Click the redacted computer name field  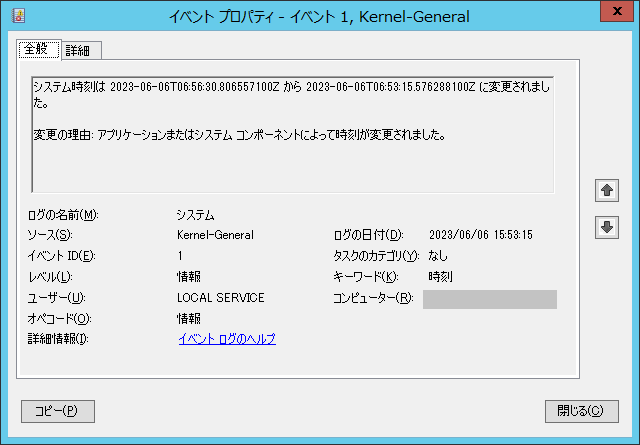pyautogui.click(x=490, y=299)
